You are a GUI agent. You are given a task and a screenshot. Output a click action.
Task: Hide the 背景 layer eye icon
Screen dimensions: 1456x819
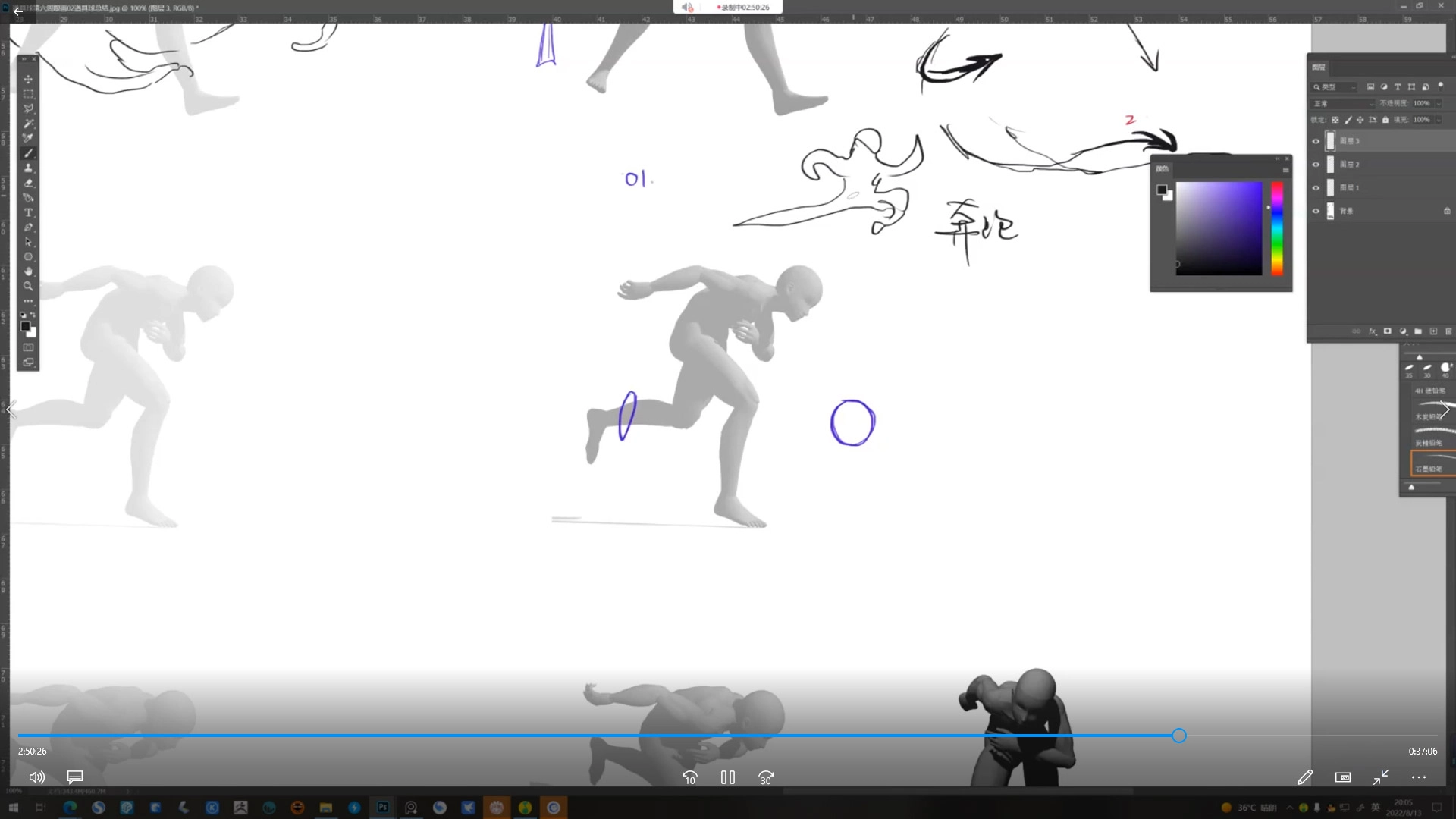coord(1316,211)
